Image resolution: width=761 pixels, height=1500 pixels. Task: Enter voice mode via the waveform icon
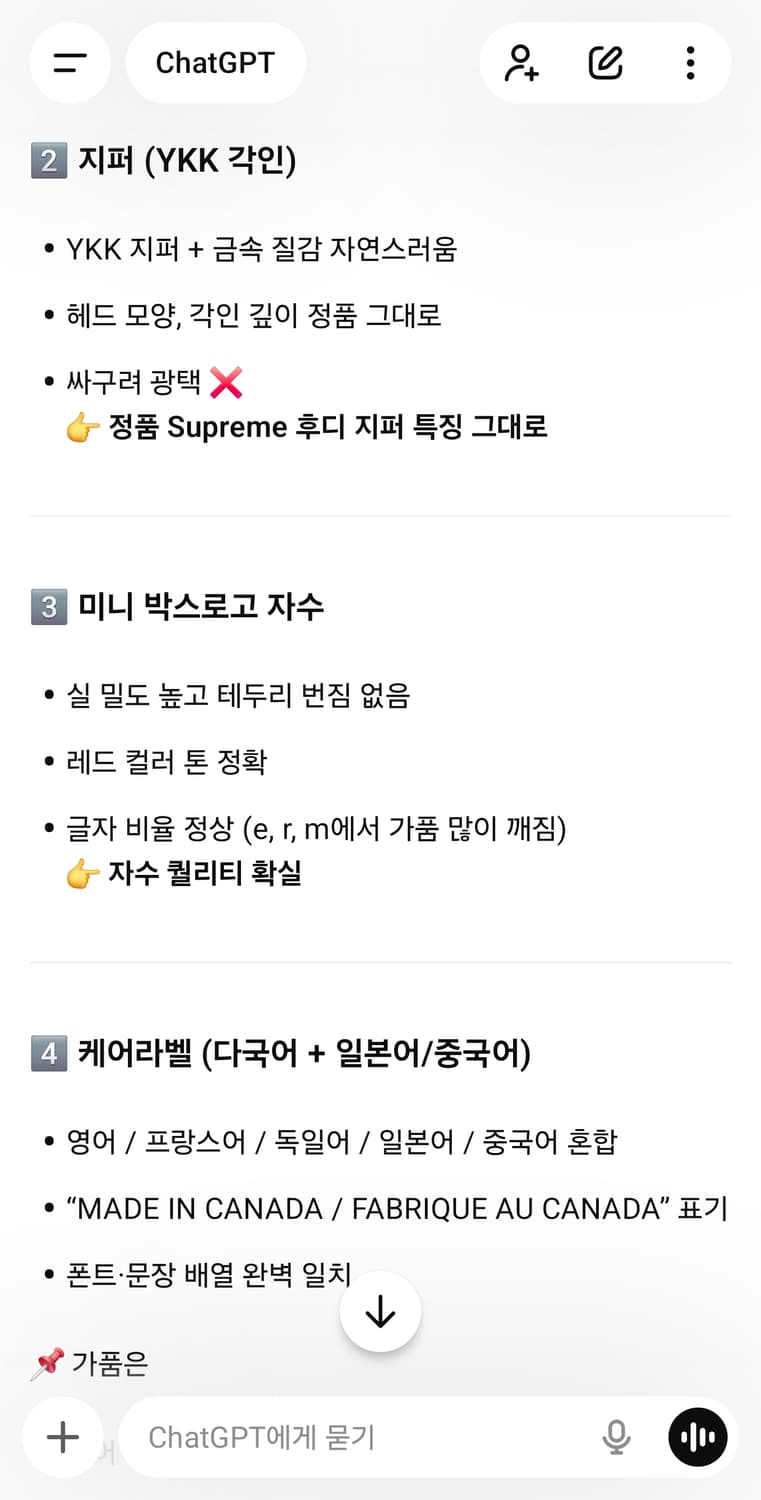tap(697, 1437)
